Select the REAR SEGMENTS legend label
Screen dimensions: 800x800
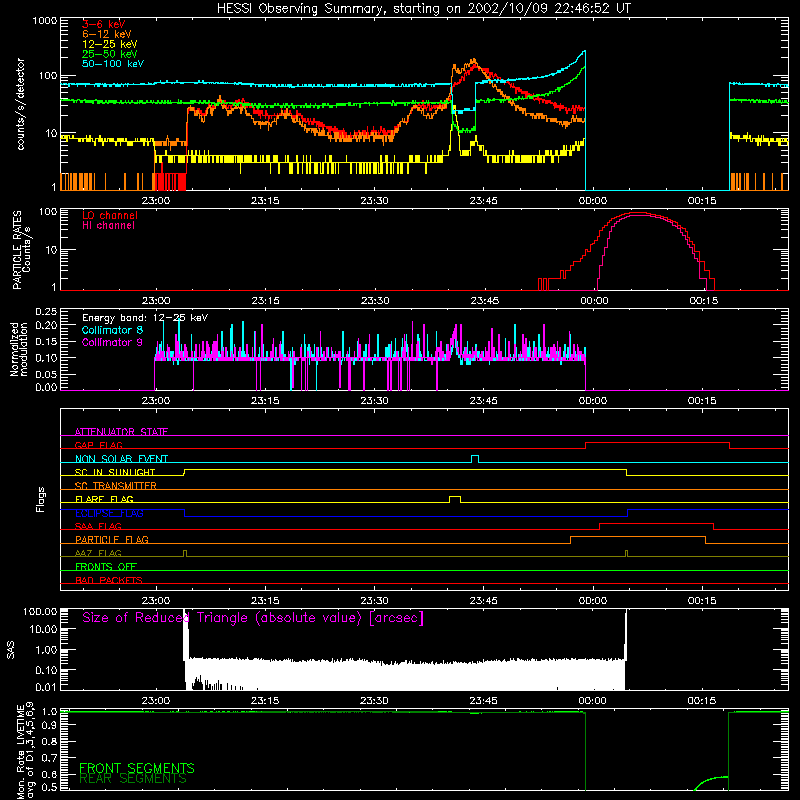click(133, 779)
